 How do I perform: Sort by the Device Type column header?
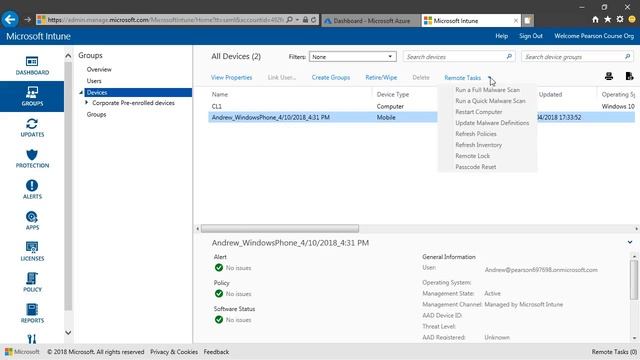393,94
